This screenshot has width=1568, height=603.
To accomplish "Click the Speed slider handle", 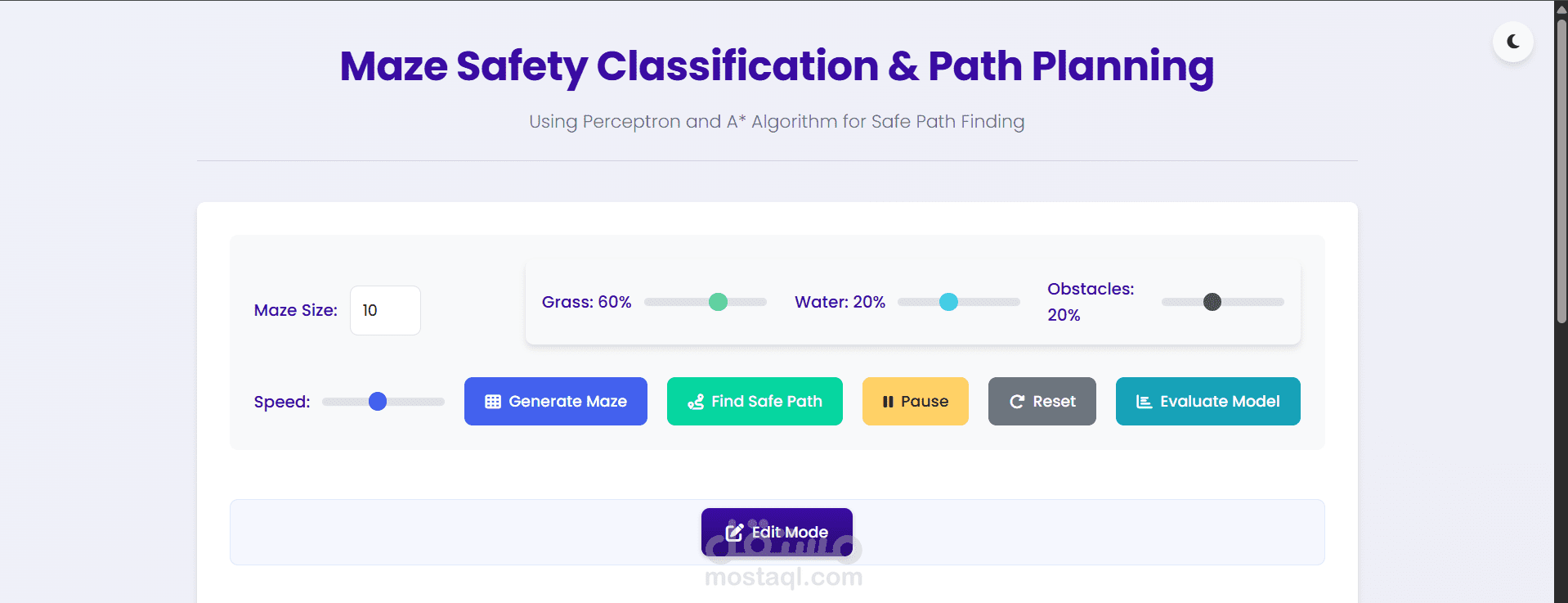I will [x=378, y=402].
